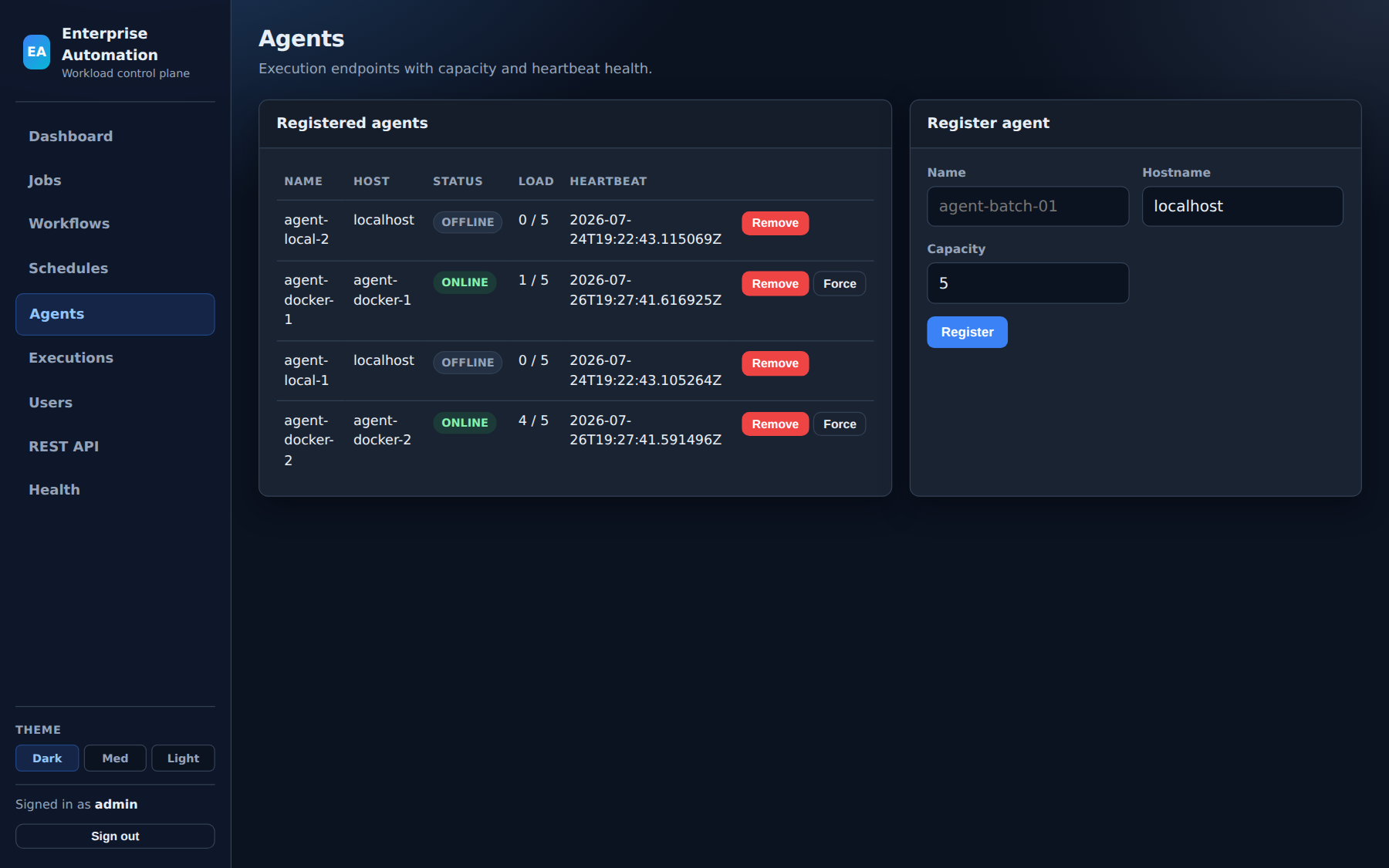
Task: Click ONLINE badge for agent-docker-1
Action: point(465,282)
